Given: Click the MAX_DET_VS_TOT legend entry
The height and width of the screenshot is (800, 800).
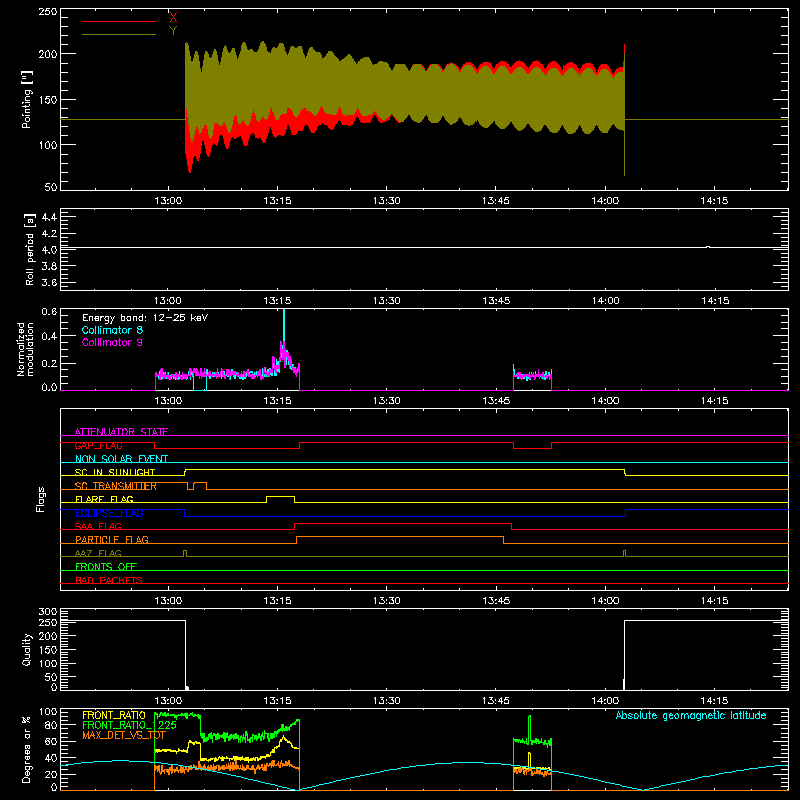Looking at the screenshot, I should 124,735.
